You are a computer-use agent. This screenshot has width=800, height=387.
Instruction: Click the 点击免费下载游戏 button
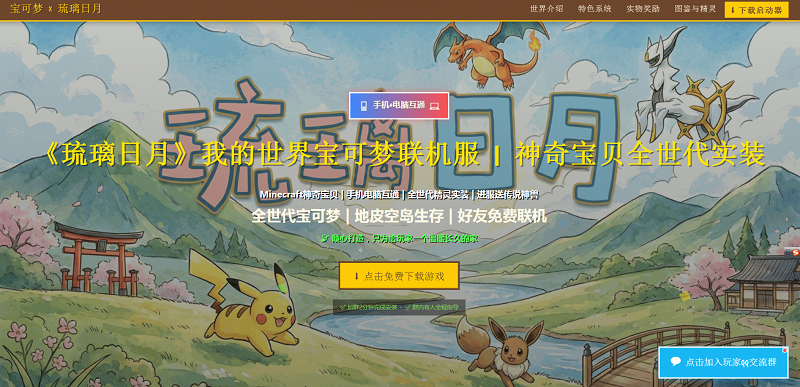coord(399,276)
